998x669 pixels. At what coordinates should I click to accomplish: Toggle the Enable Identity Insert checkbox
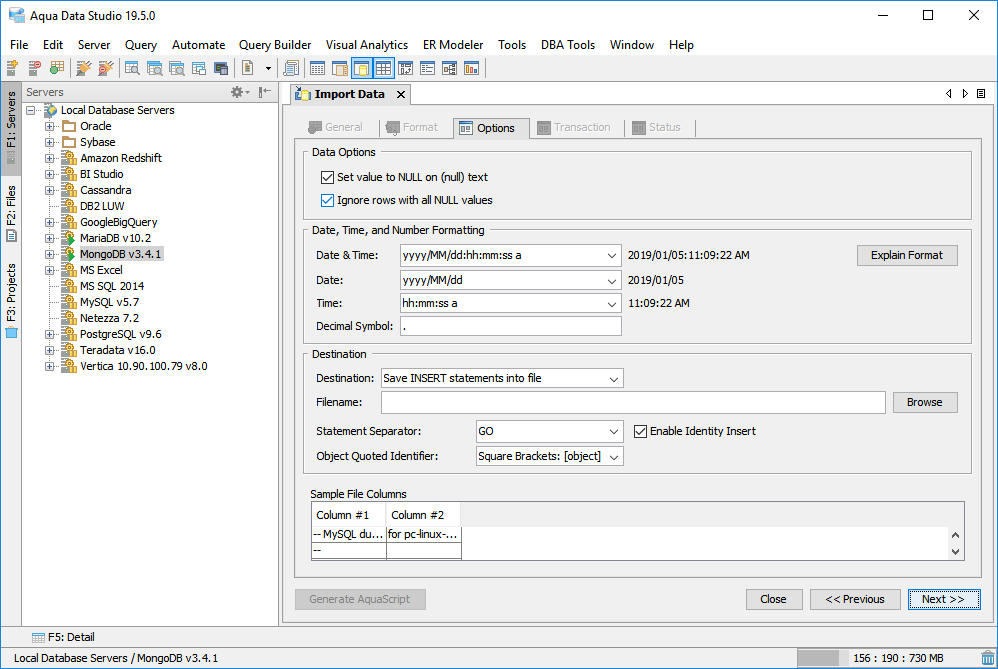pyautogui.click(x=640, y=432)
